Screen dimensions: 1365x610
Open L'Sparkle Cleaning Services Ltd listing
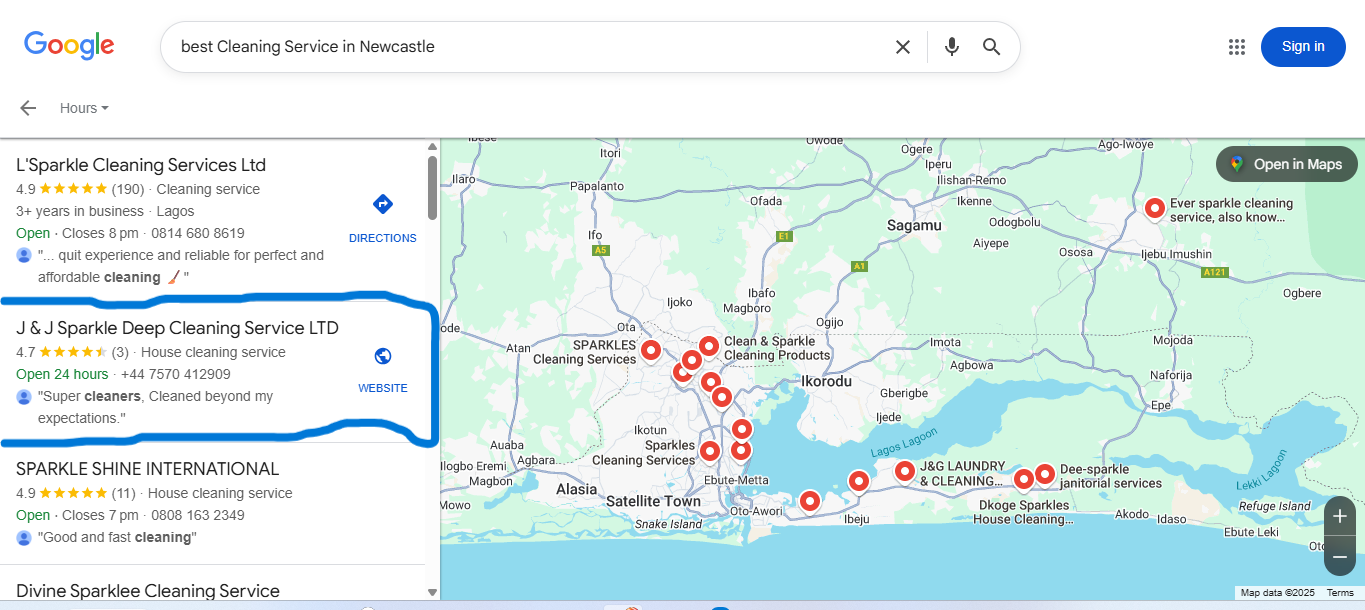click(x=141, y=165)
